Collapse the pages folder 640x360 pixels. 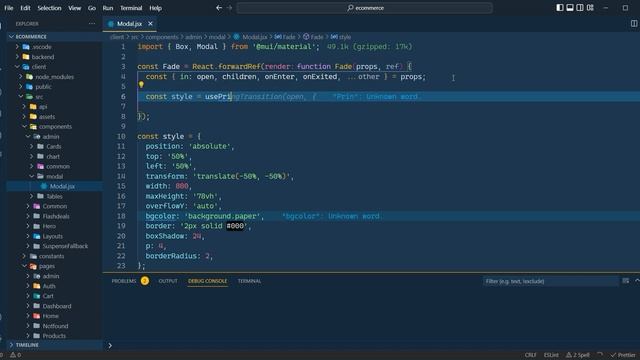click(54, 266)
